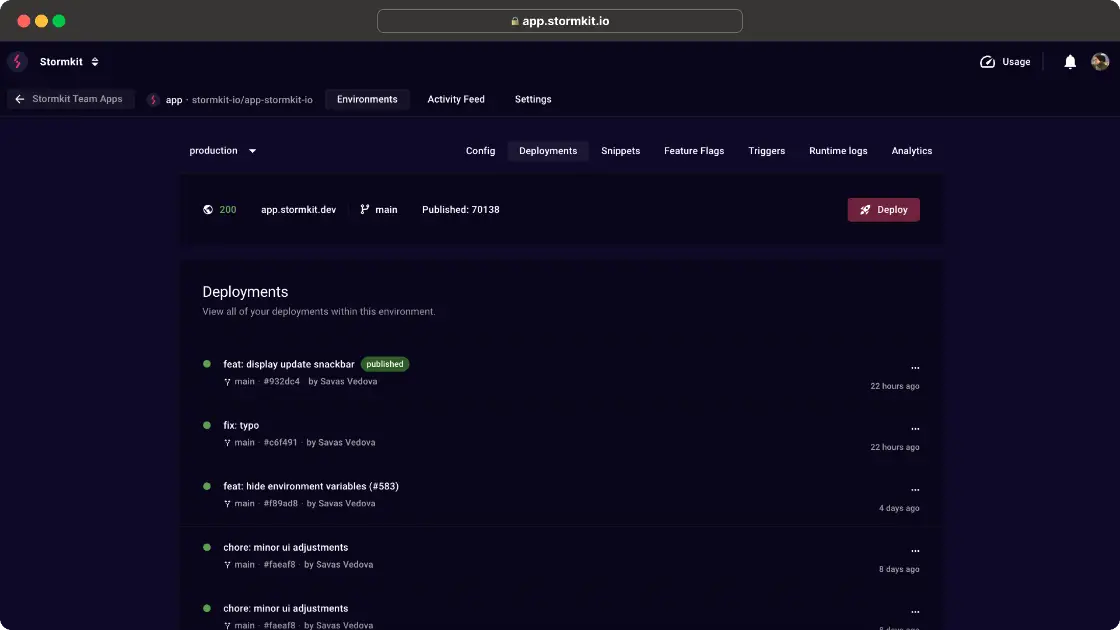Open the app.stormkit.dev domain link

299,210
